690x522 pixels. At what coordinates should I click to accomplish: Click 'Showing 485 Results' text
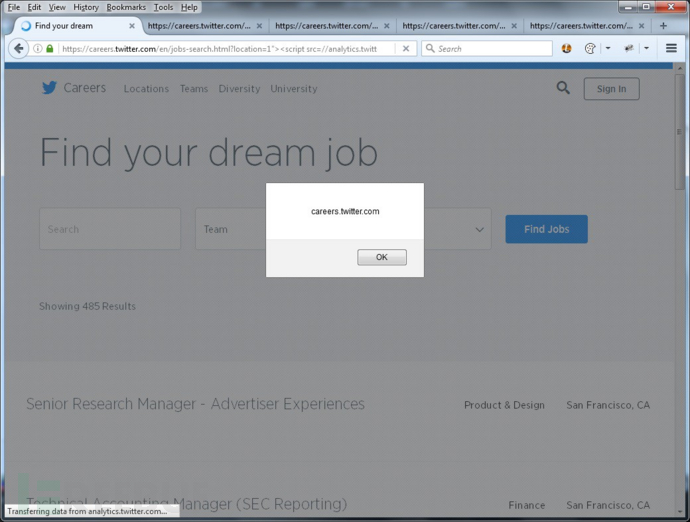pyautogui.click(x=87, y=306)
